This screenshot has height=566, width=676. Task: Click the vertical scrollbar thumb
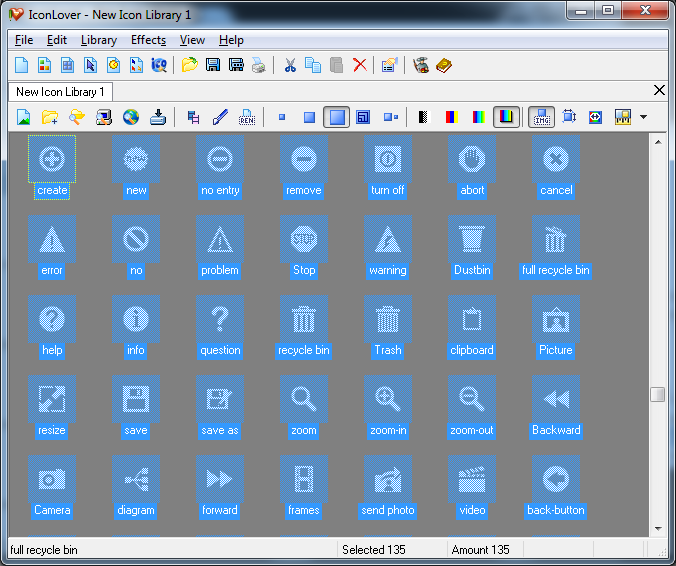coord(658,394)
